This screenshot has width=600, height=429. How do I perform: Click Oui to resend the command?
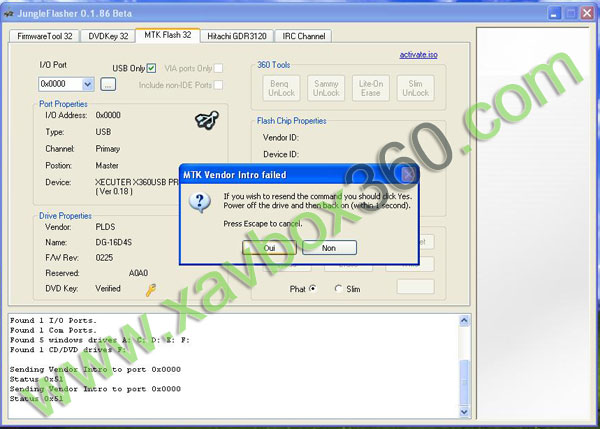click(269, 248)
